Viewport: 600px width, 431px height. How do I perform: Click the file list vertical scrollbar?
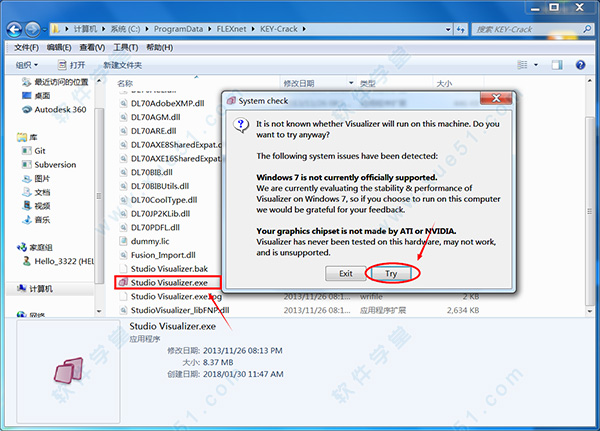(x=589, y=211)
